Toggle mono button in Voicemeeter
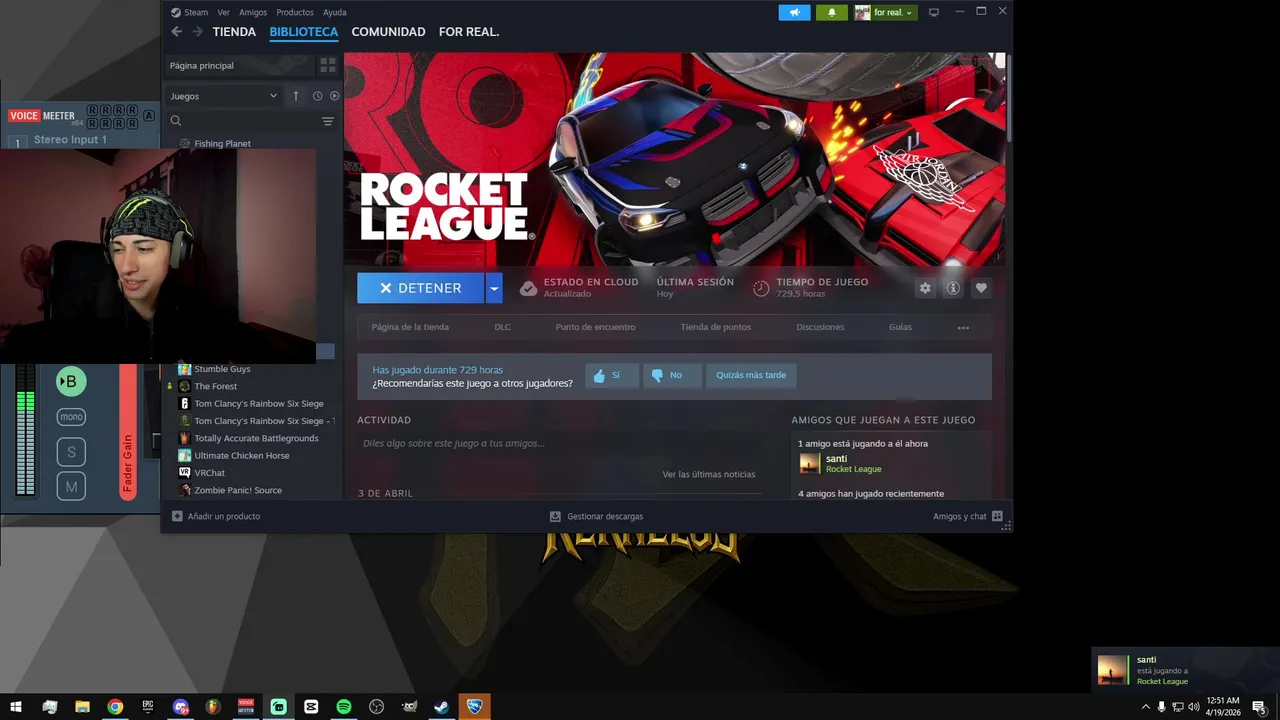Screen dimensions: 1280x720 click(71, 417)
